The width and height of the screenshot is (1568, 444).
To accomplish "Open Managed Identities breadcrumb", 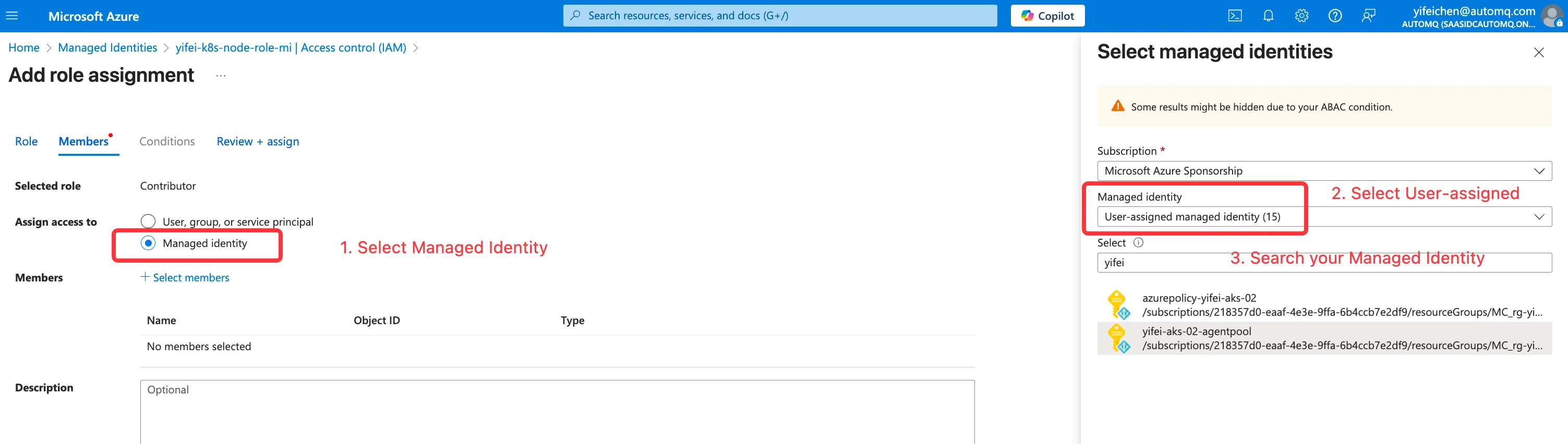I will tap(108, 47).
